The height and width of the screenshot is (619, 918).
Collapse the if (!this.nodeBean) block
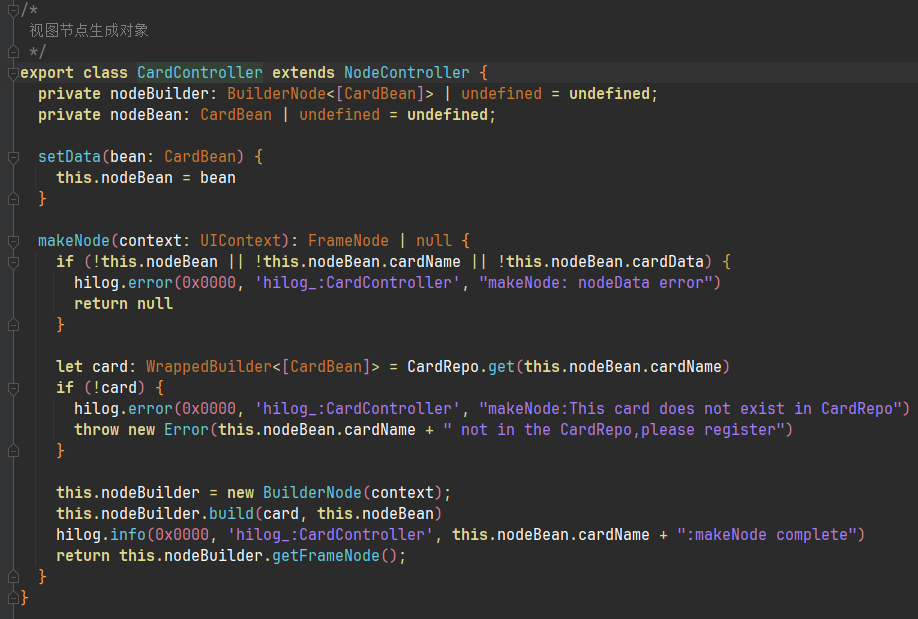(12, 262)
